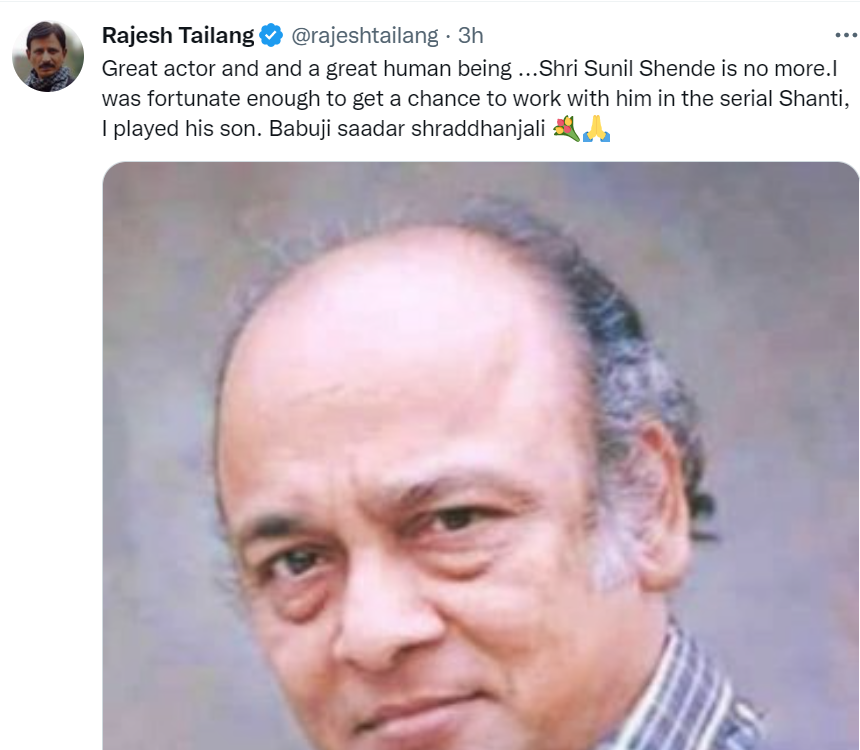Click the word serial in the tweet
Image resolution: width=860 pixels, height=750 pixels.
(747, 98)
